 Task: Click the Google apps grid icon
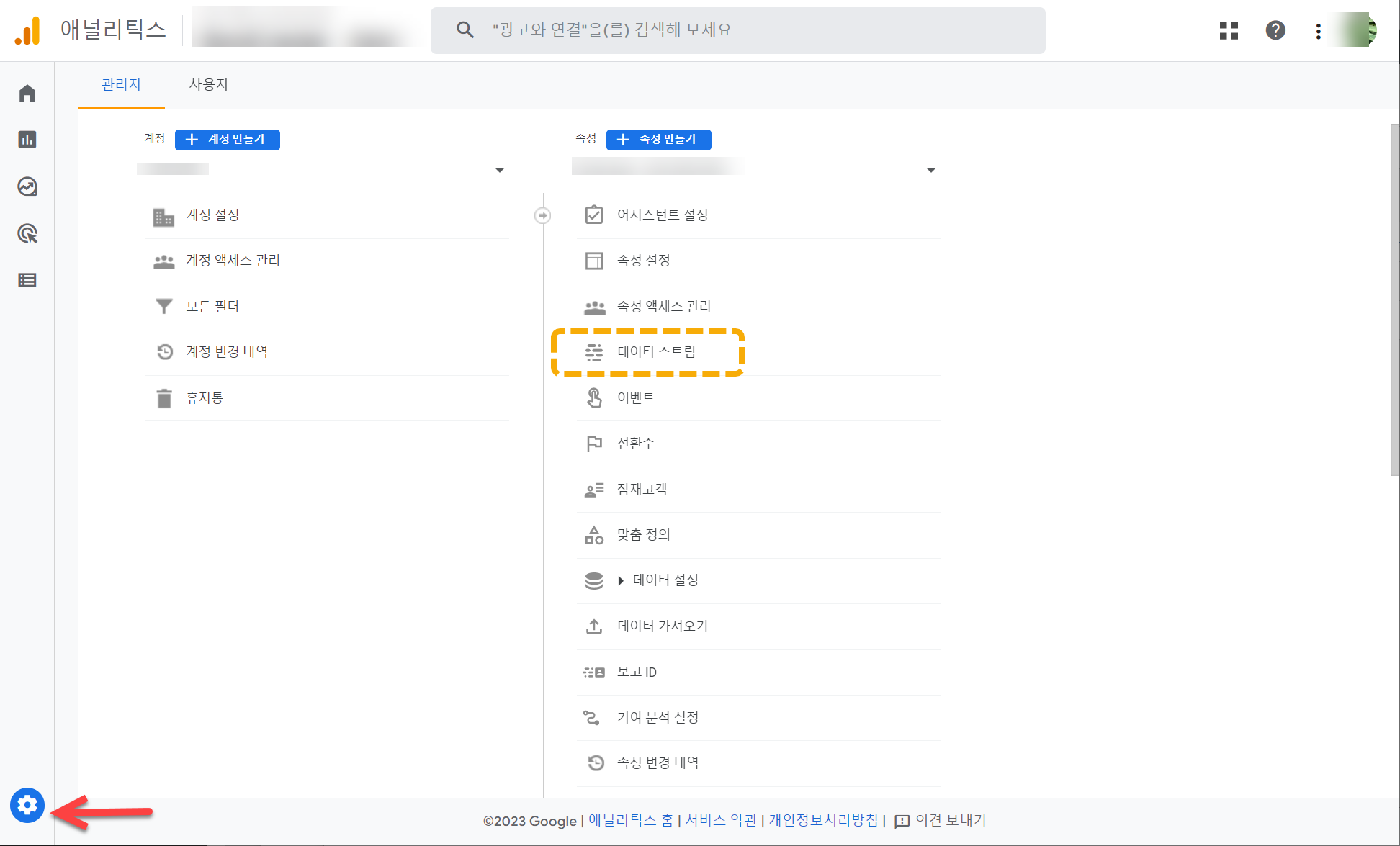tap(1229, 30)
